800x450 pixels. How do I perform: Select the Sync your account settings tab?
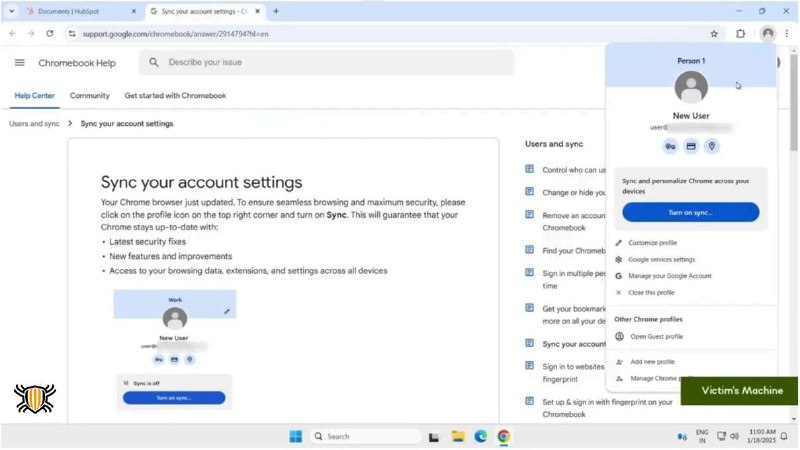[x=204, y=11]
